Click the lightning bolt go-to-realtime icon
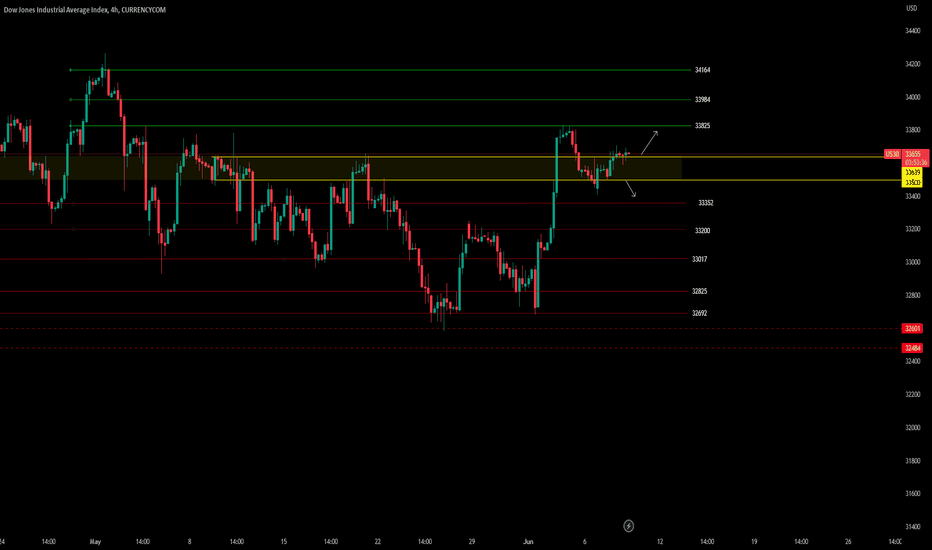This screenshot has height=550, width=932. coord(628,526)
